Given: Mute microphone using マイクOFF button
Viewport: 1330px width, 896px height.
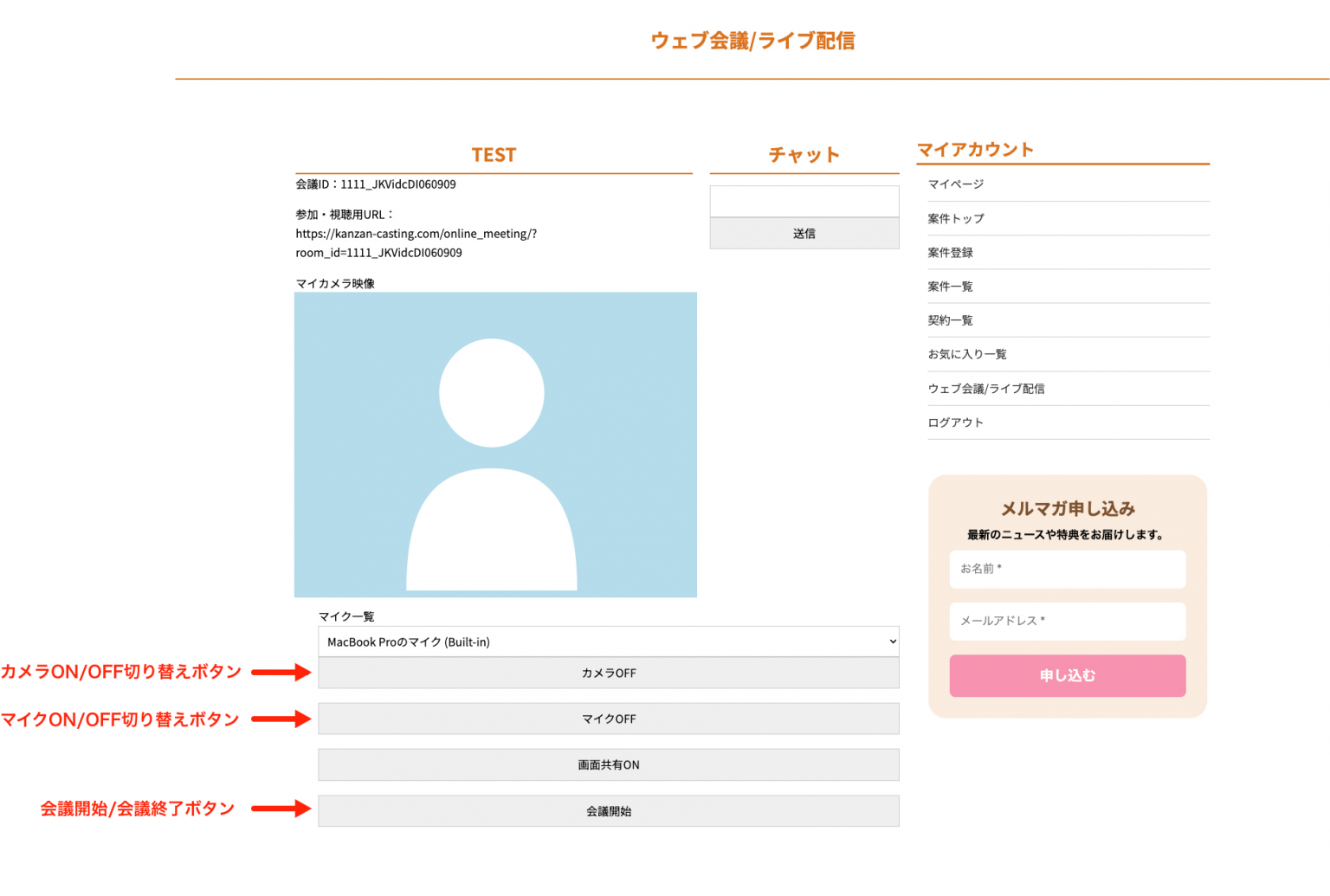Looking at the screenshot, I should tap(608, 719).
